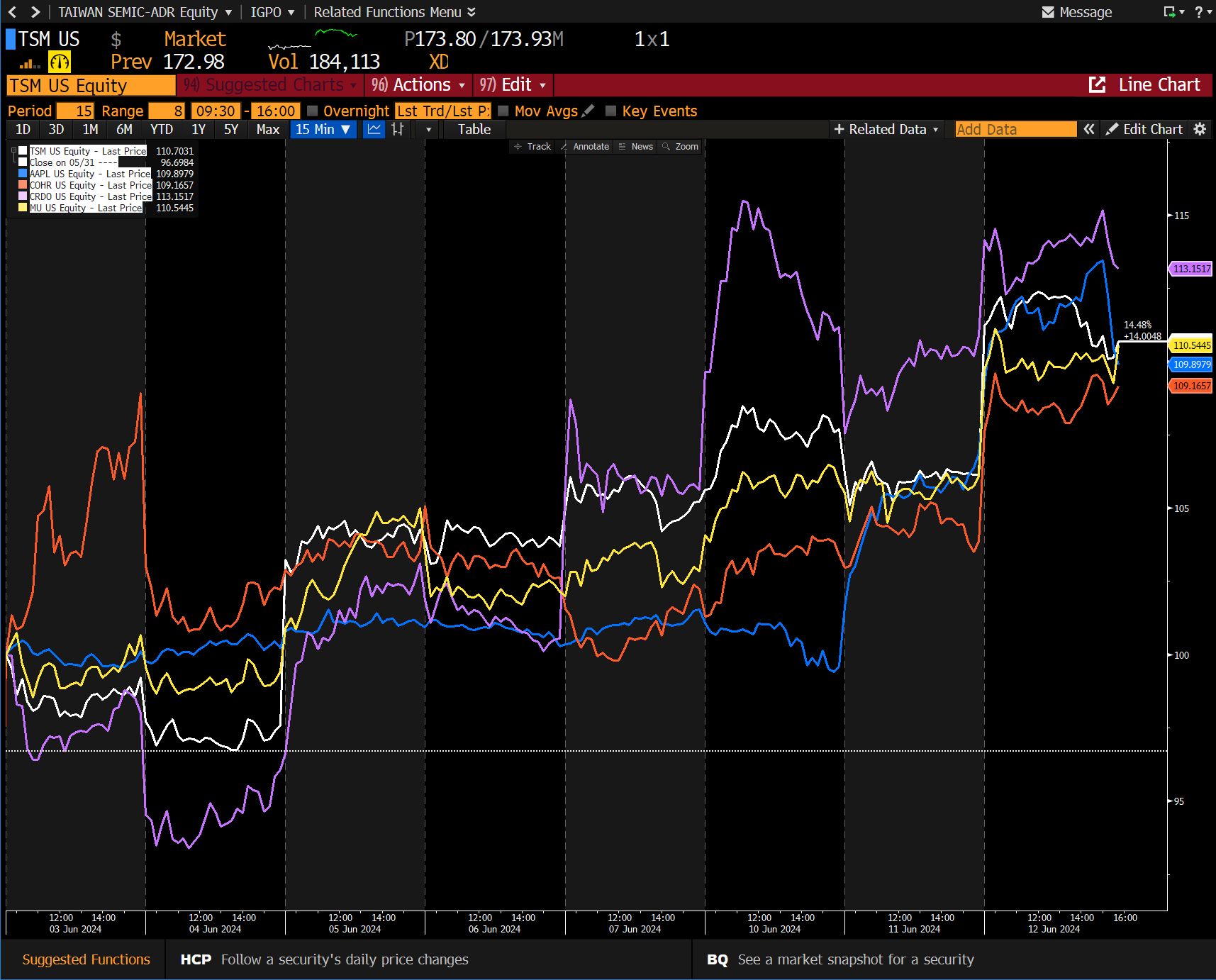Click the AAPL US Equity blue swatch
1216x980 pixels.
point(23,174)
